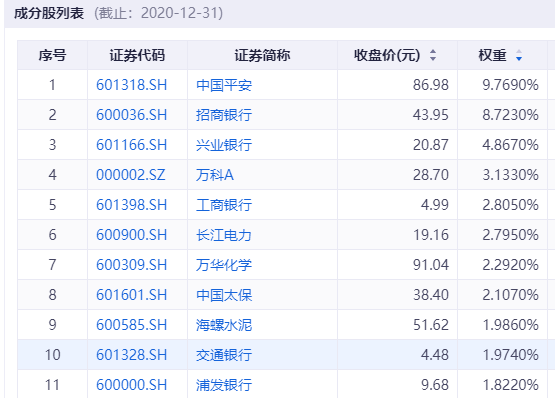Open stock code 600000.SH link
The image size is (555, 398).
click(131, 385)
